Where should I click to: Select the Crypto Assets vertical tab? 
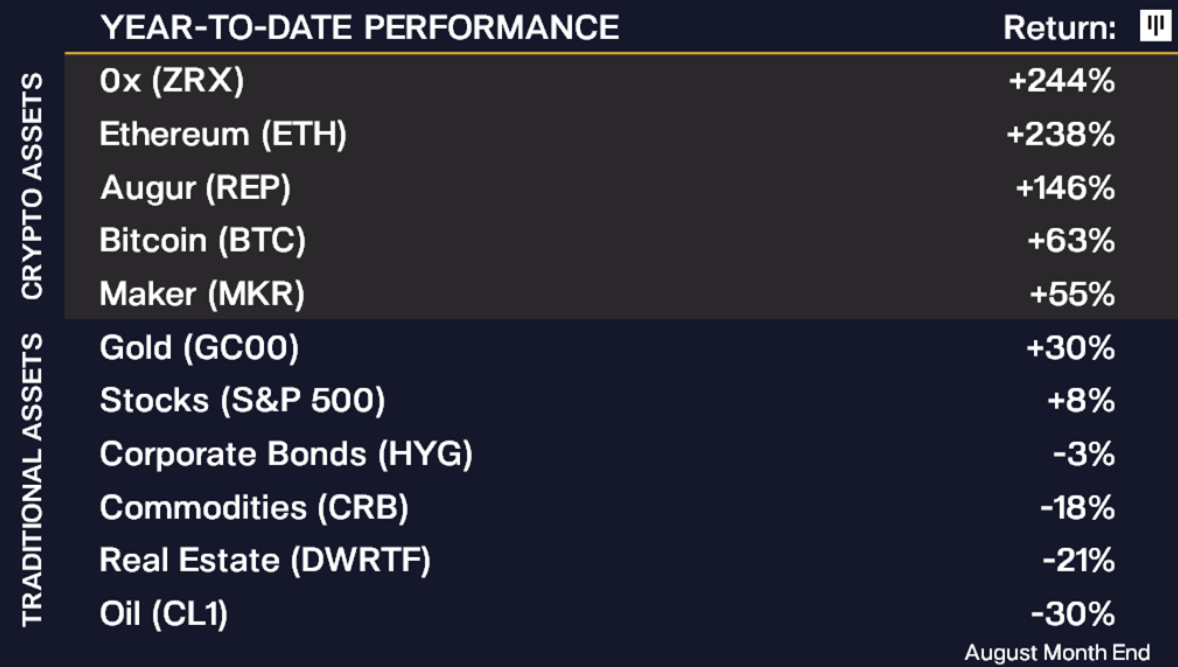coord(33,186)
